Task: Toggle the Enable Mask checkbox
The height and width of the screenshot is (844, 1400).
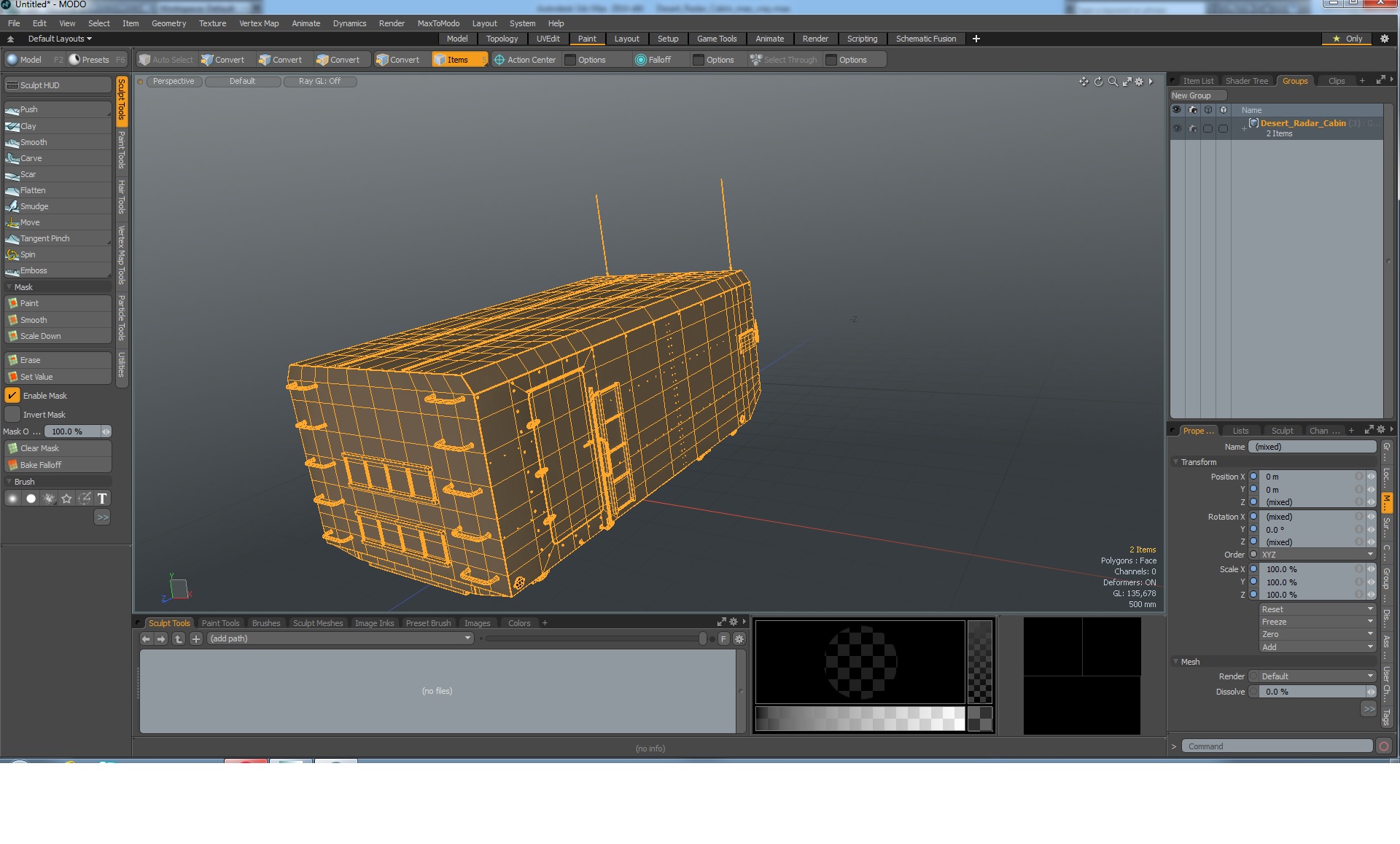Action: [12, 396]
